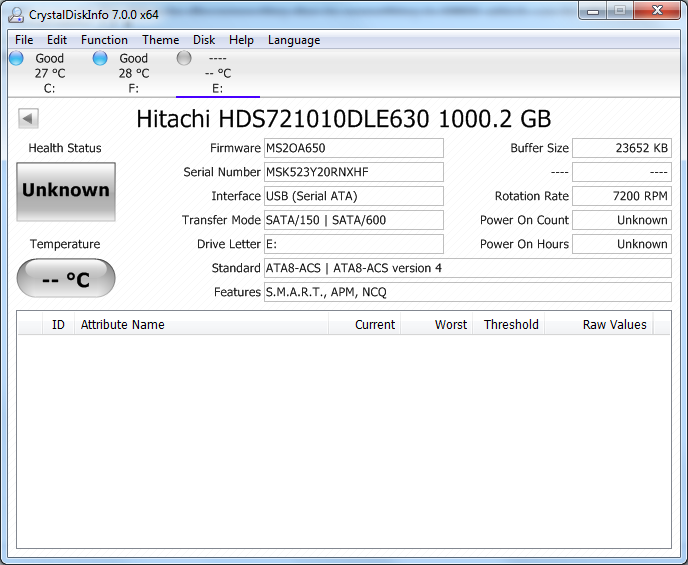
Task: Click the Rotation Rate value 7200 RPM
Action: coord(622,196)
